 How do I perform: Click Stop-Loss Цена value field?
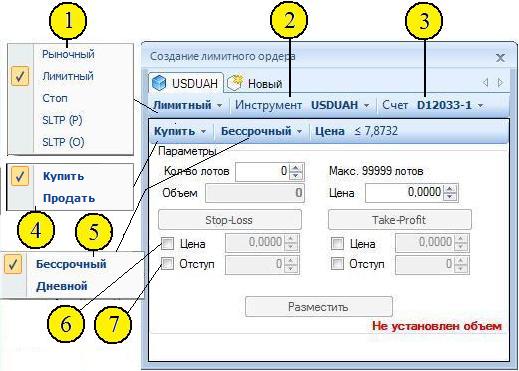[x=255, y=243]
